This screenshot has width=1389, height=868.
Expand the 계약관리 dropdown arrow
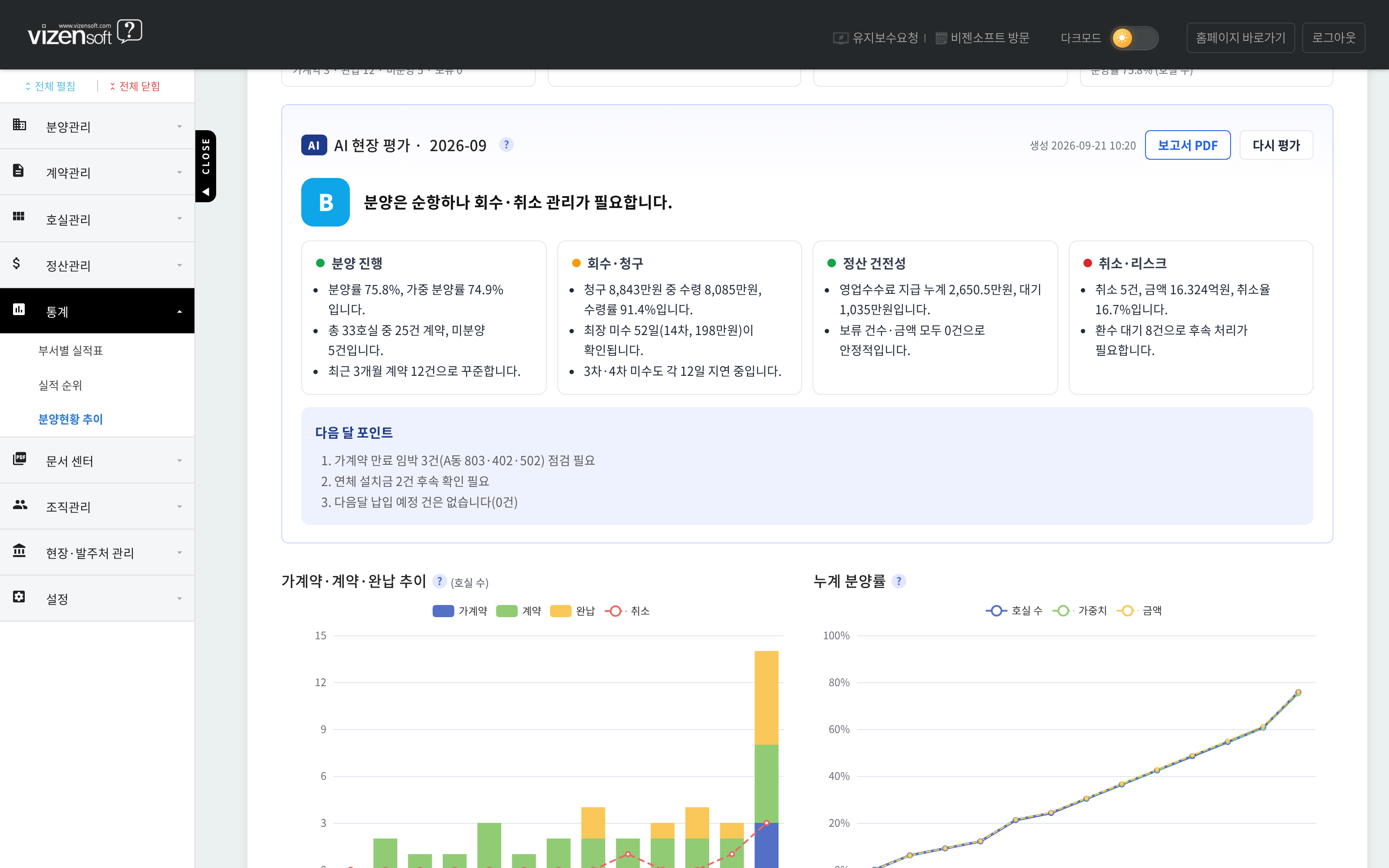point(180,172)
